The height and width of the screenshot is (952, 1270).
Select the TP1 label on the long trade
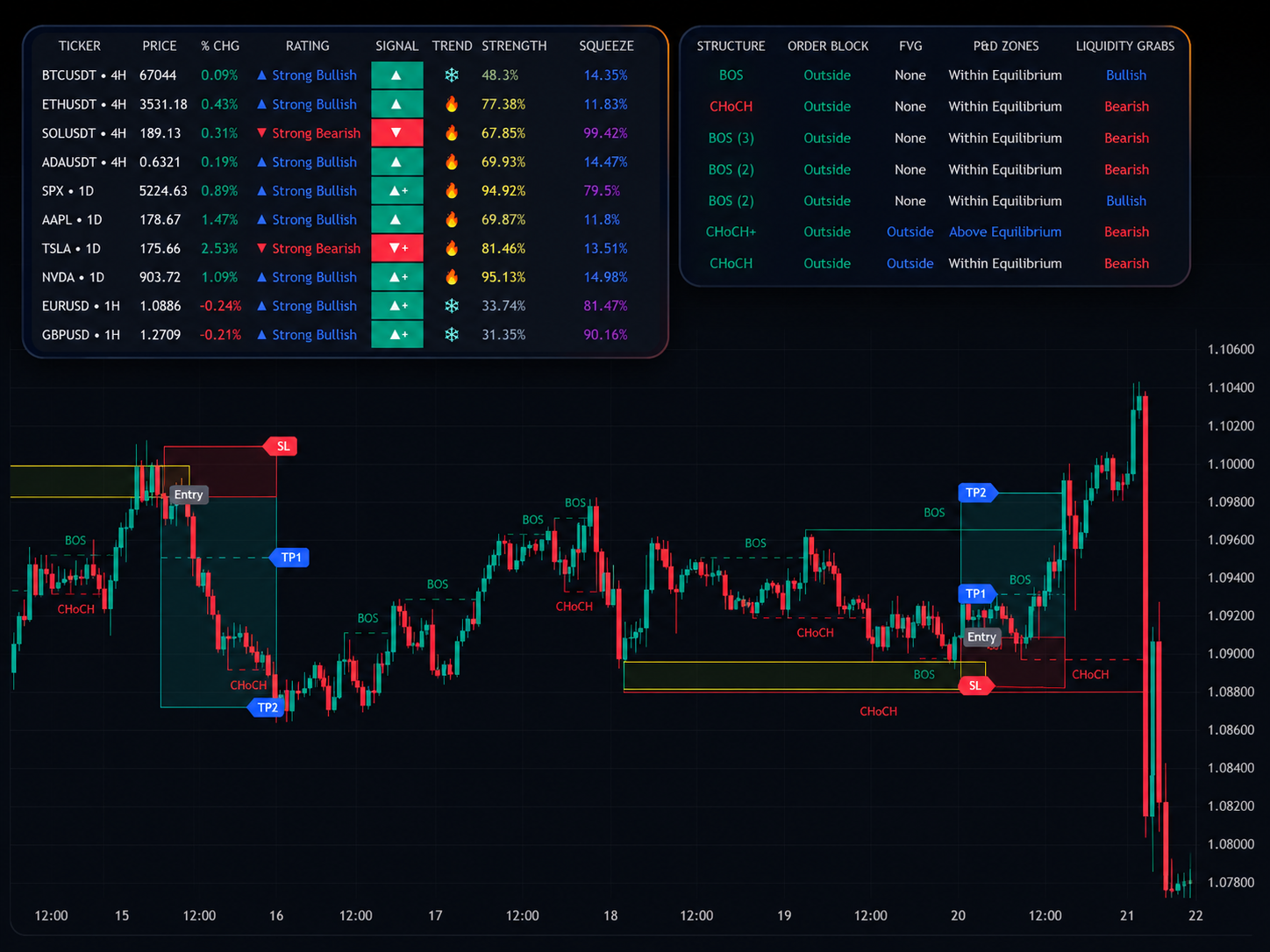[977, 593]
